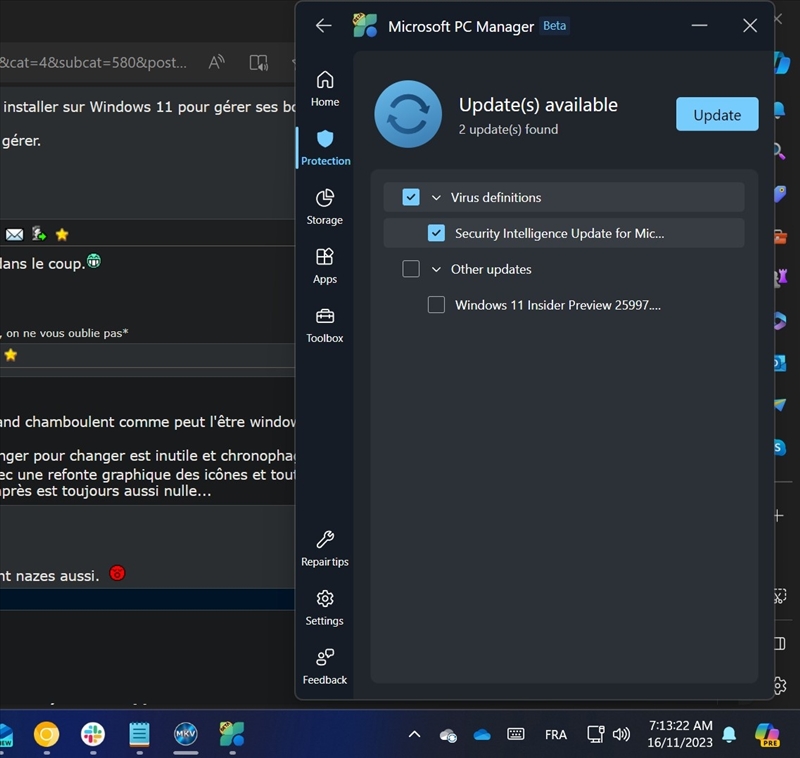Check Windows 11 Insider Preview checkbox
The width and height of the screenshot is (800, 758).
click(436, 305)
